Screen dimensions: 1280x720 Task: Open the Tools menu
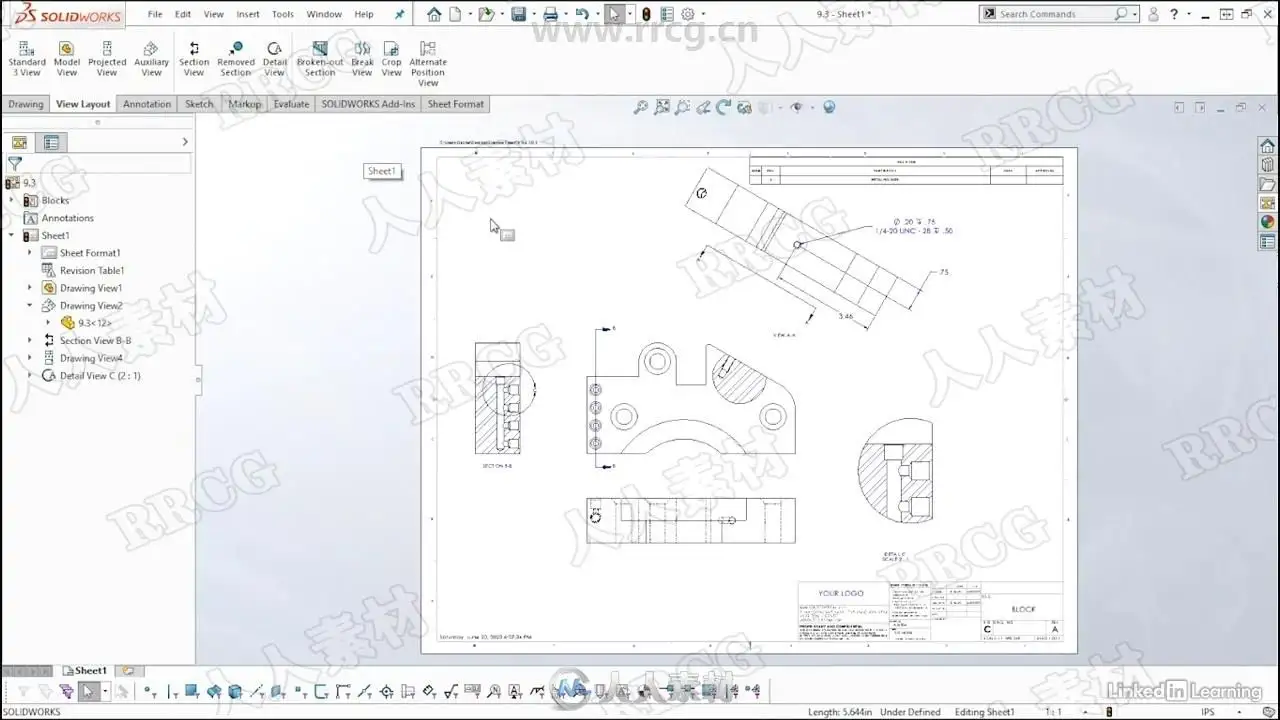[x=283, y=14]
